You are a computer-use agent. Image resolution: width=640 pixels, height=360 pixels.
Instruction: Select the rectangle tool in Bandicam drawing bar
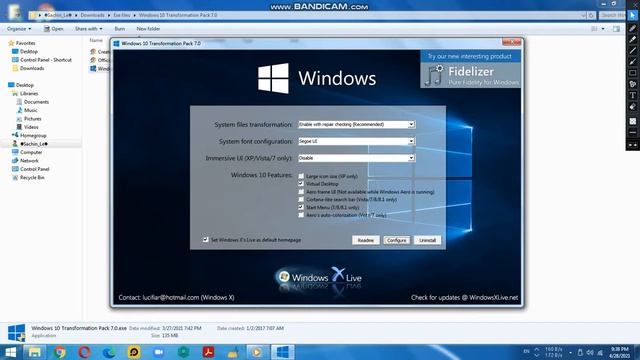click(x=632, y=73)
